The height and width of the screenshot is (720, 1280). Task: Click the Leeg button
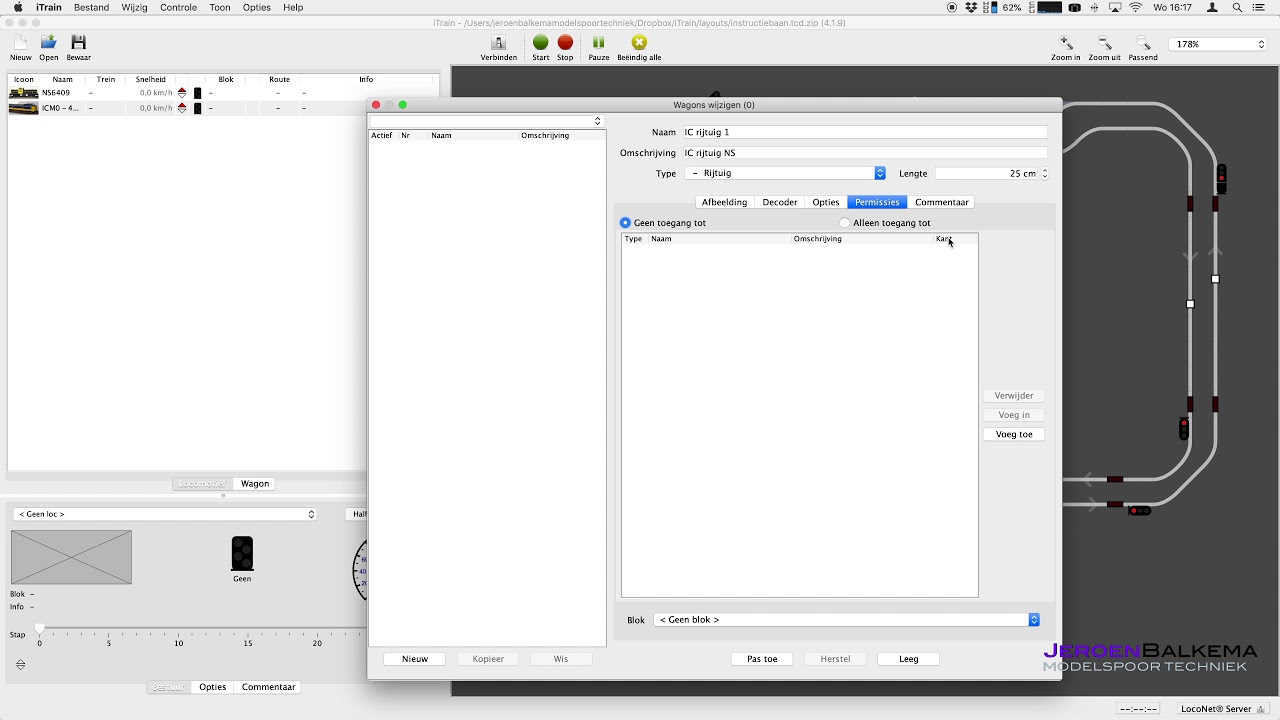pyautogui.click(x=908, y=659)
